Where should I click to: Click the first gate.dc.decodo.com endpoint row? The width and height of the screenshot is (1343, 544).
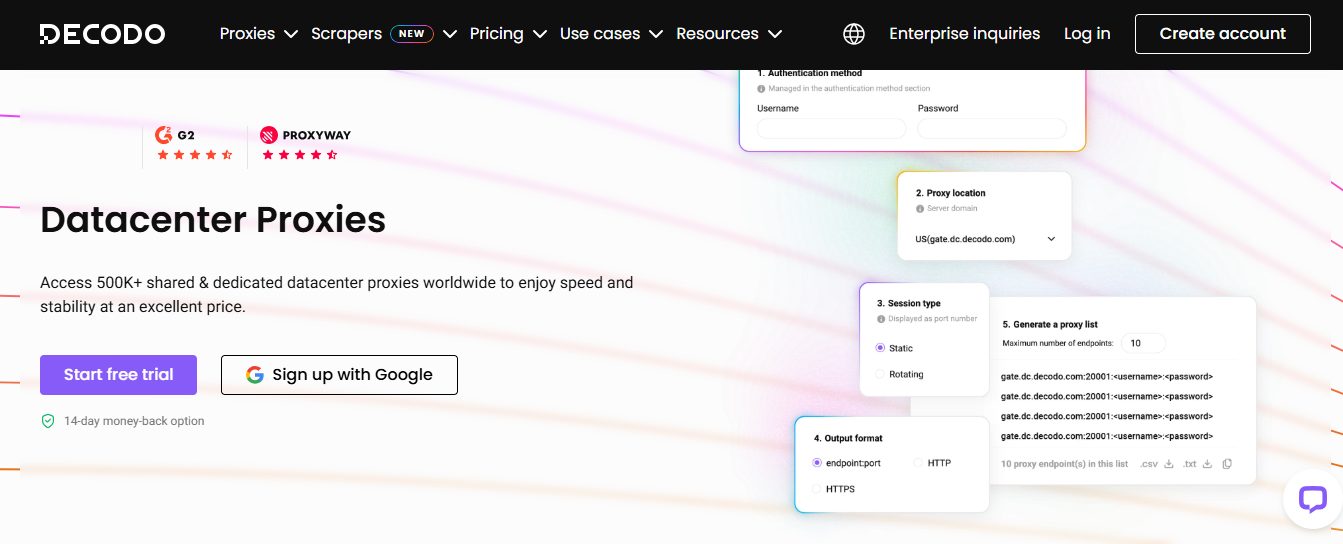(1107, 377)
